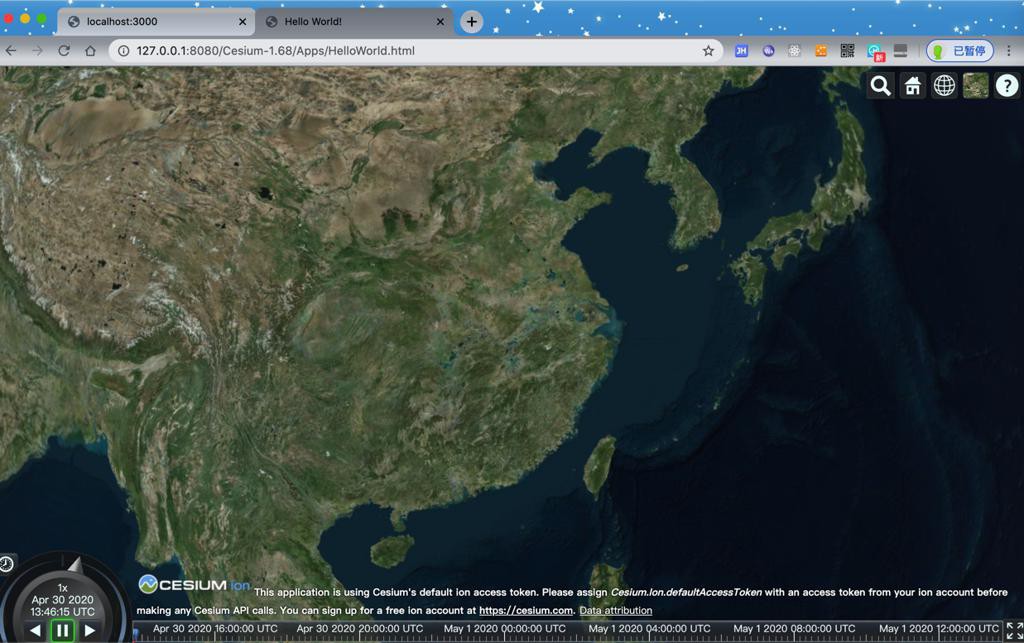Click the profile button labeled 已暂停
This screenshot has width=1024, height=643.
[x=960, y=50]
